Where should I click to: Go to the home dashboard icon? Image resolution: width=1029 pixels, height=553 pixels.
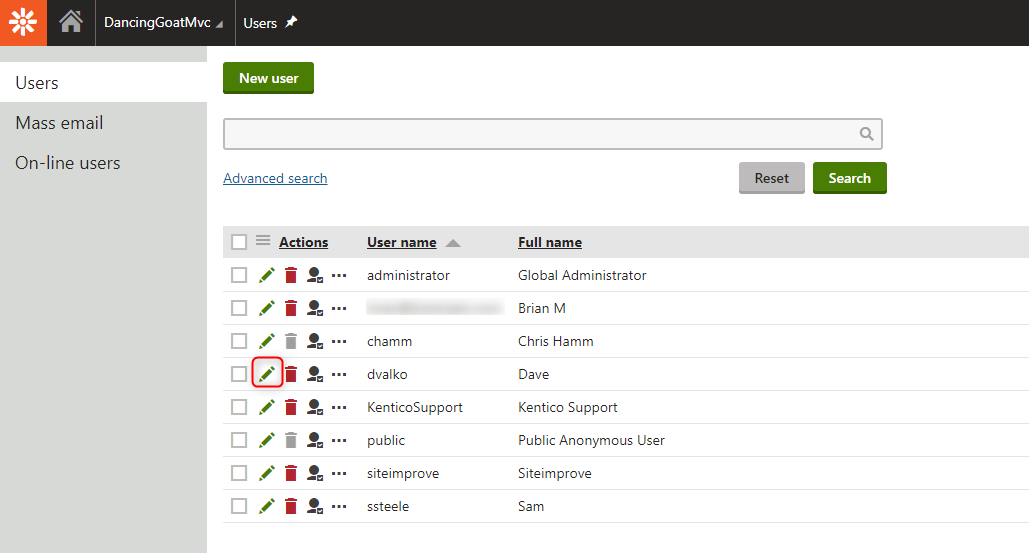(x=71, y=22)
